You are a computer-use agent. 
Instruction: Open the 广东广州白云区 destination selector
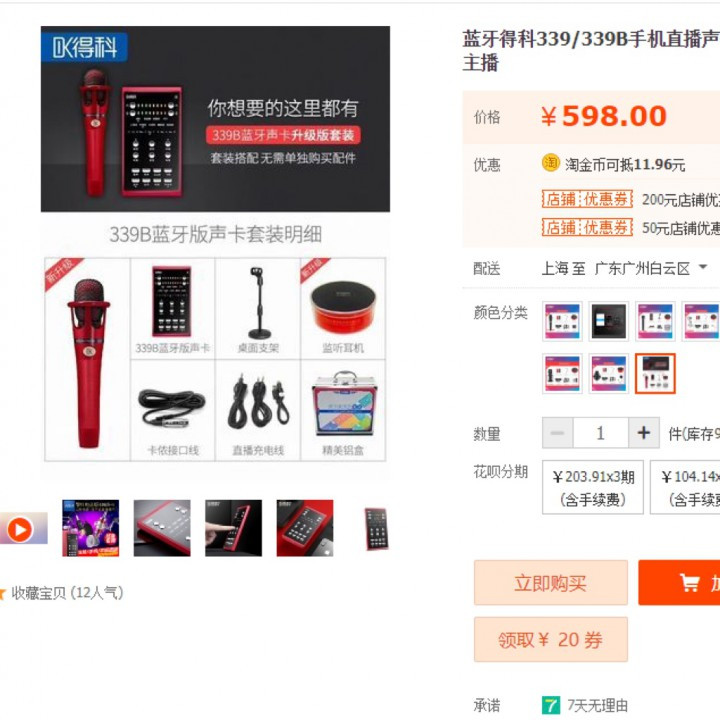[642, 268]
